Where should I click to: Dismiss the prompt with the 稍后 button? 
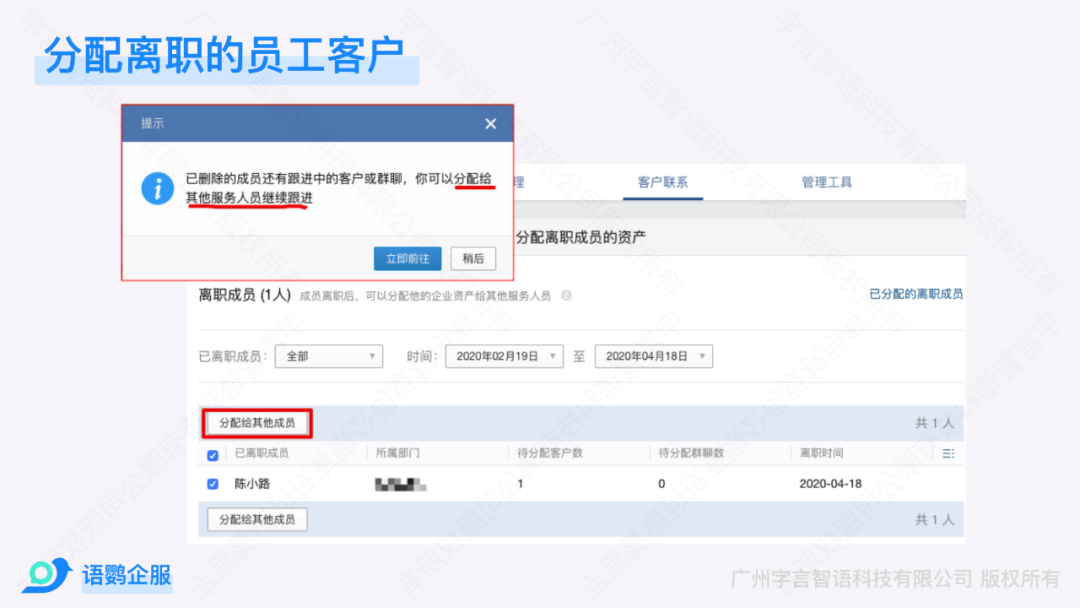[473, 258]
